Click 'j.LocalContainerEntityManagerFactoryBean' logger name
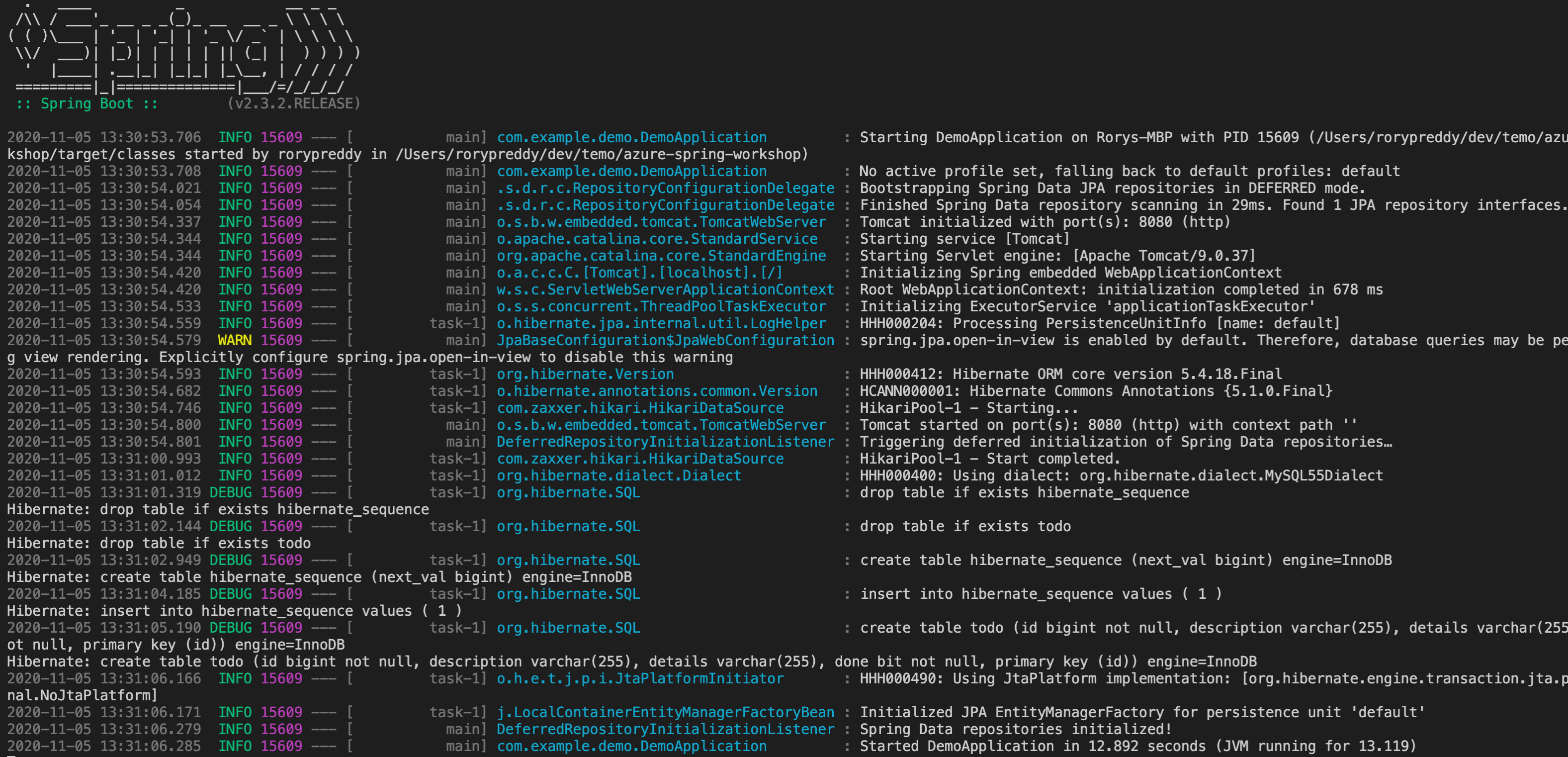1568x757 pixels. click(x=665, y=713)
